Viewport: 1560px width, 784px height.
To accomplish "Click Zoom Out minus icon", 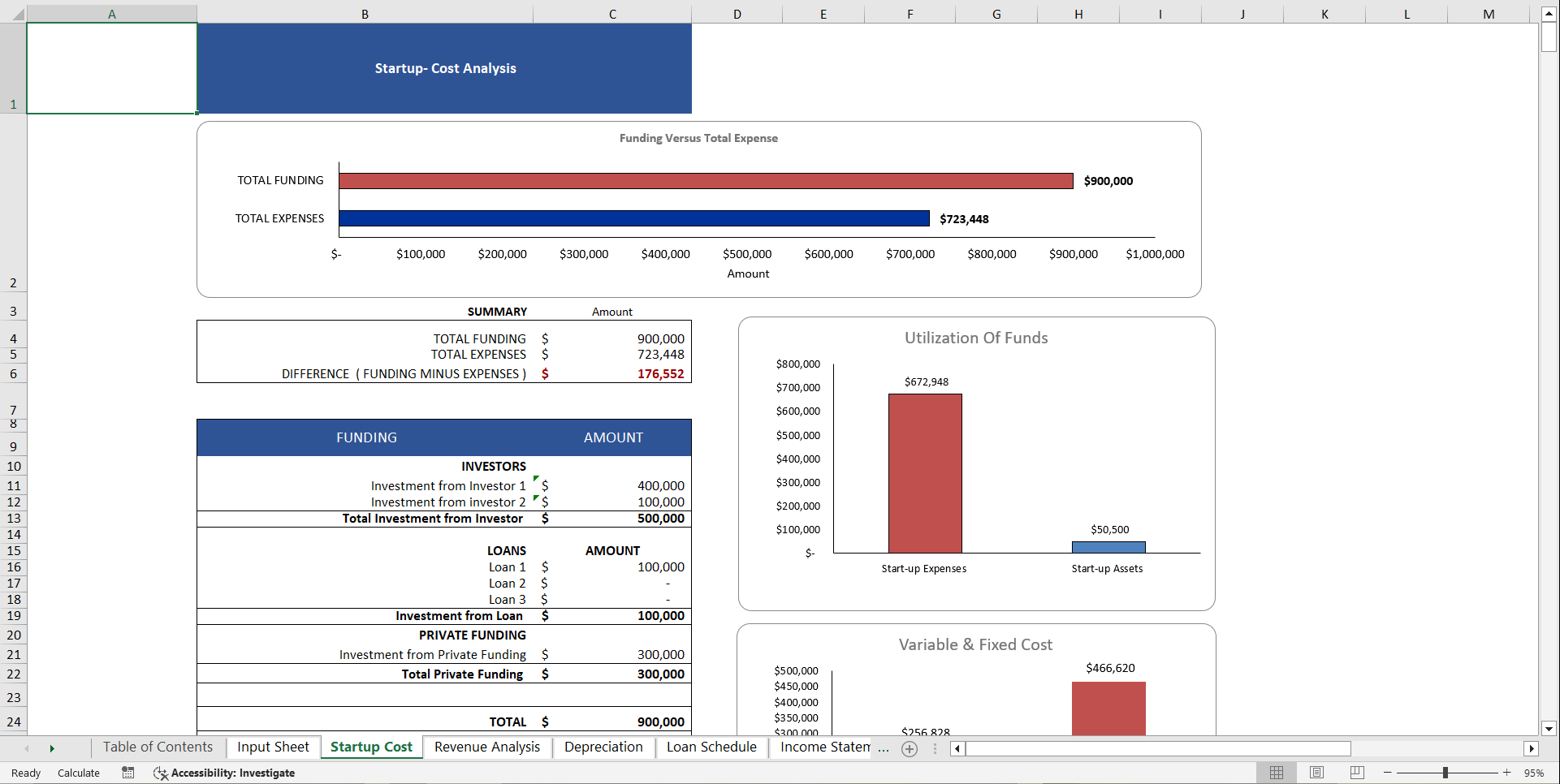I will point(1386,773).
